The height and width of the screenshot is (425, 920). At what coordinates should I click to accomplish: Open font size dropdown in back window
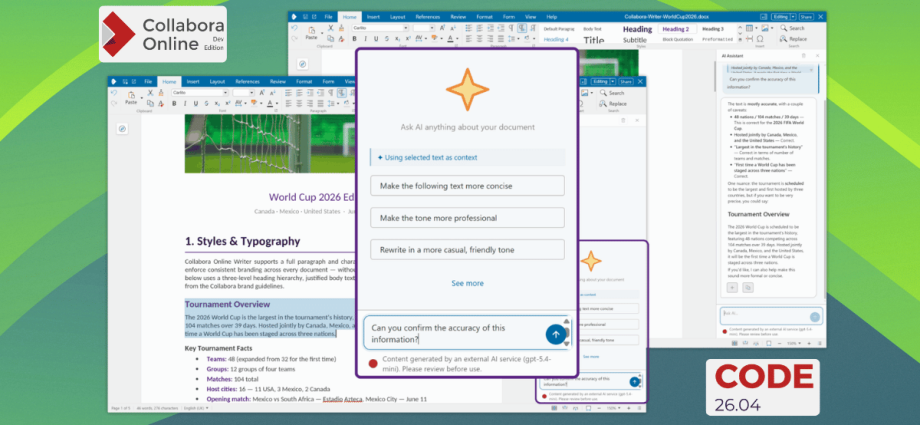tap(432, 28)
